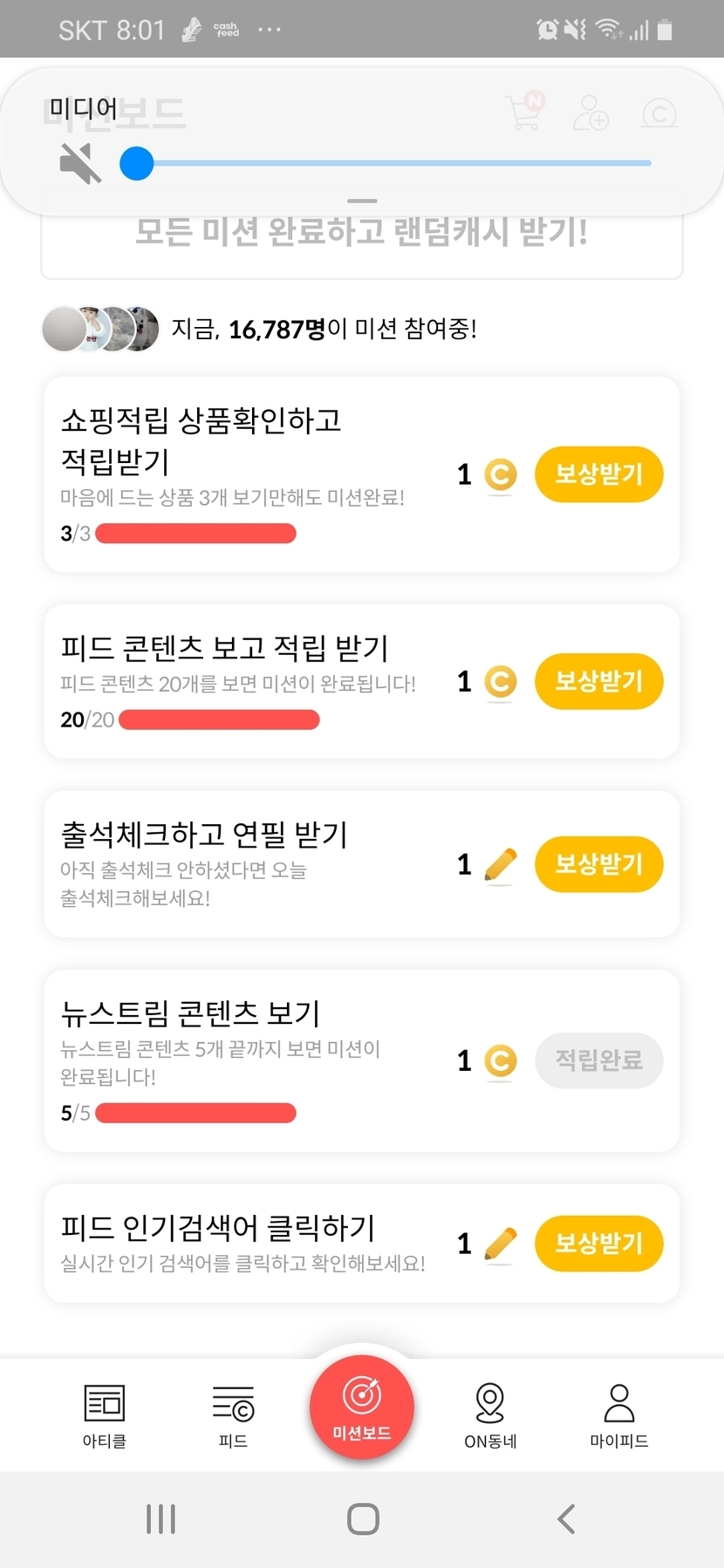Image resolution: width=724 pixels, height=1568 pixels.
Task: Go to the 마이피드 tab
Action: point(618,1415)
